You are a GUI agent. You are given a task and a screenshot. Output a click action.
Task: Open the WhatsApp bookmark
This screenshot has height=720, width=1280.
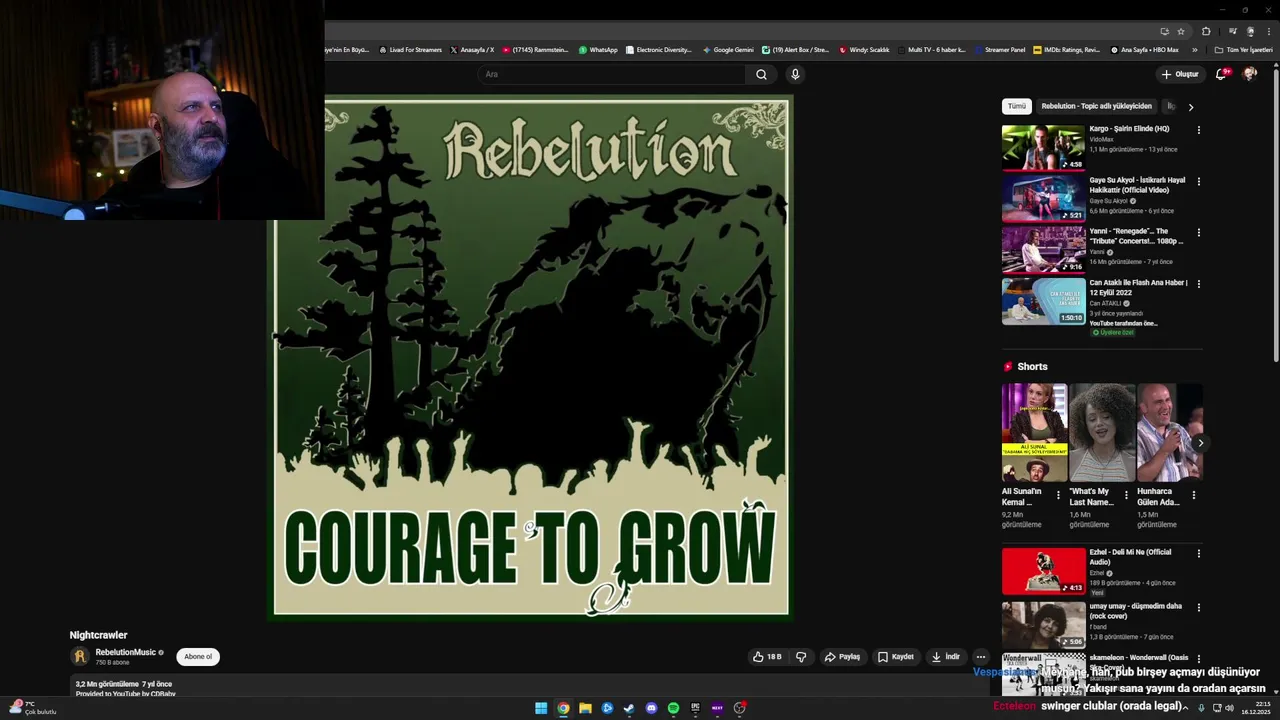[x=598, y=50]
